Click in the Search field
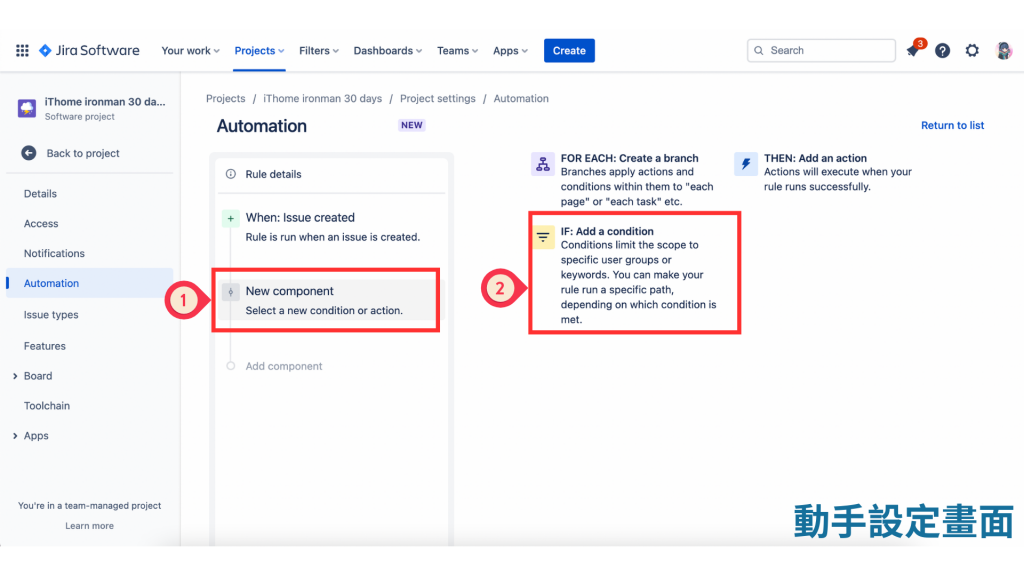The height and width of the screenshot is (576, 1024). coord(821,50)
